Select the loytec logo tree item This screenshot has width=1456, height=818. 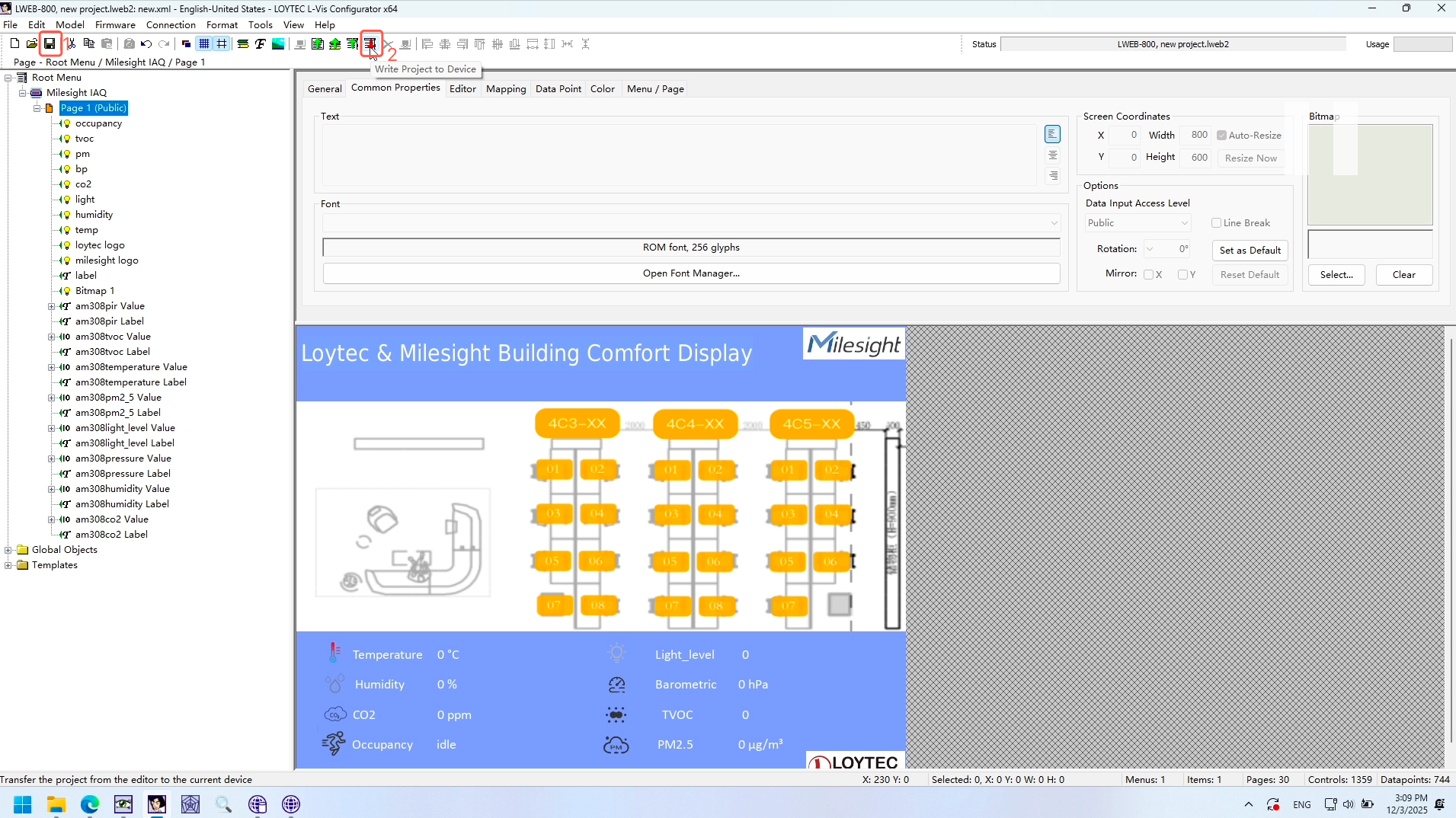click(100, 245)
